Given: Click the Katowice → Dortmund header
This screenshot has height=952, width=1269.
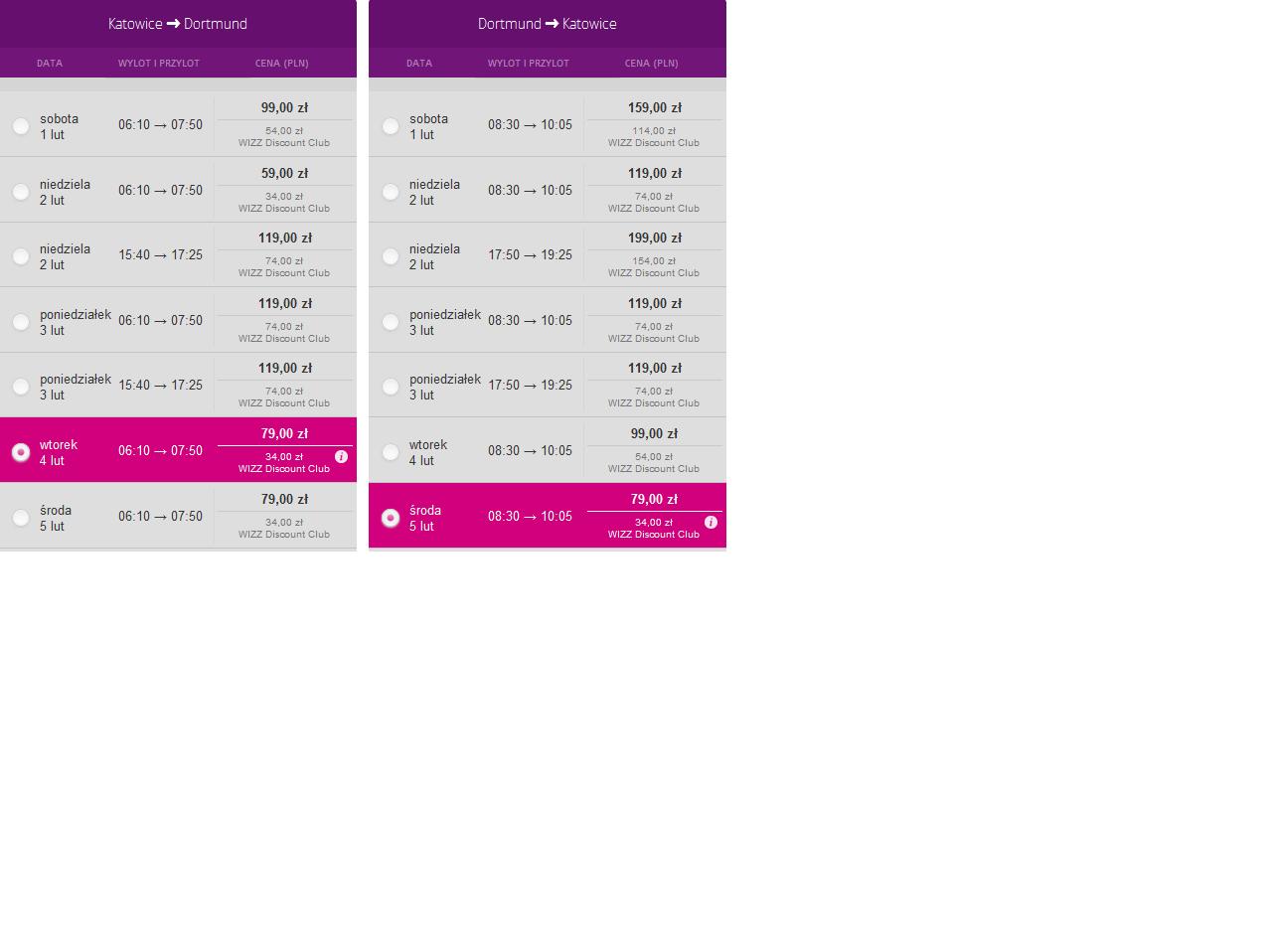Looking at the screenshot, I should tap(178, 24).
